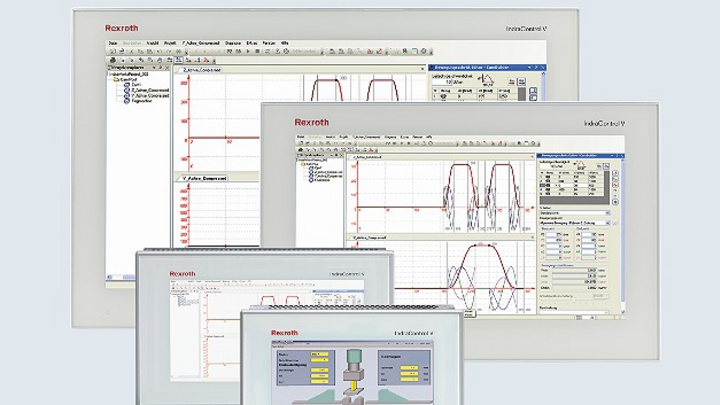Click the X_Achse_Gesamtweg node icon in the largest screen's tree

126,89
